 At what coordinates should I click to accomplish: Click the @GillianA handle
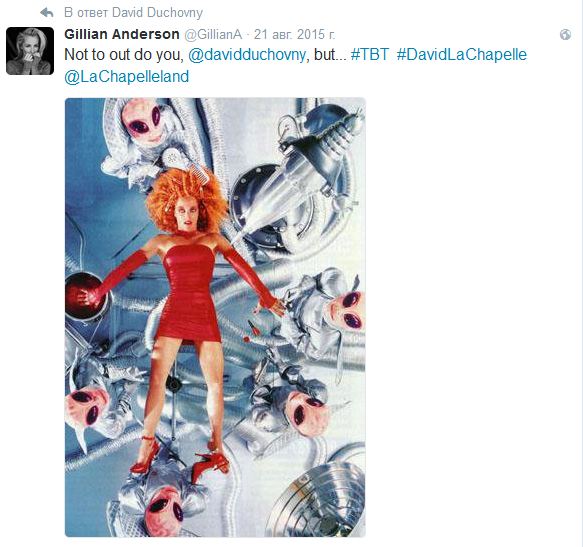point(213,35)
